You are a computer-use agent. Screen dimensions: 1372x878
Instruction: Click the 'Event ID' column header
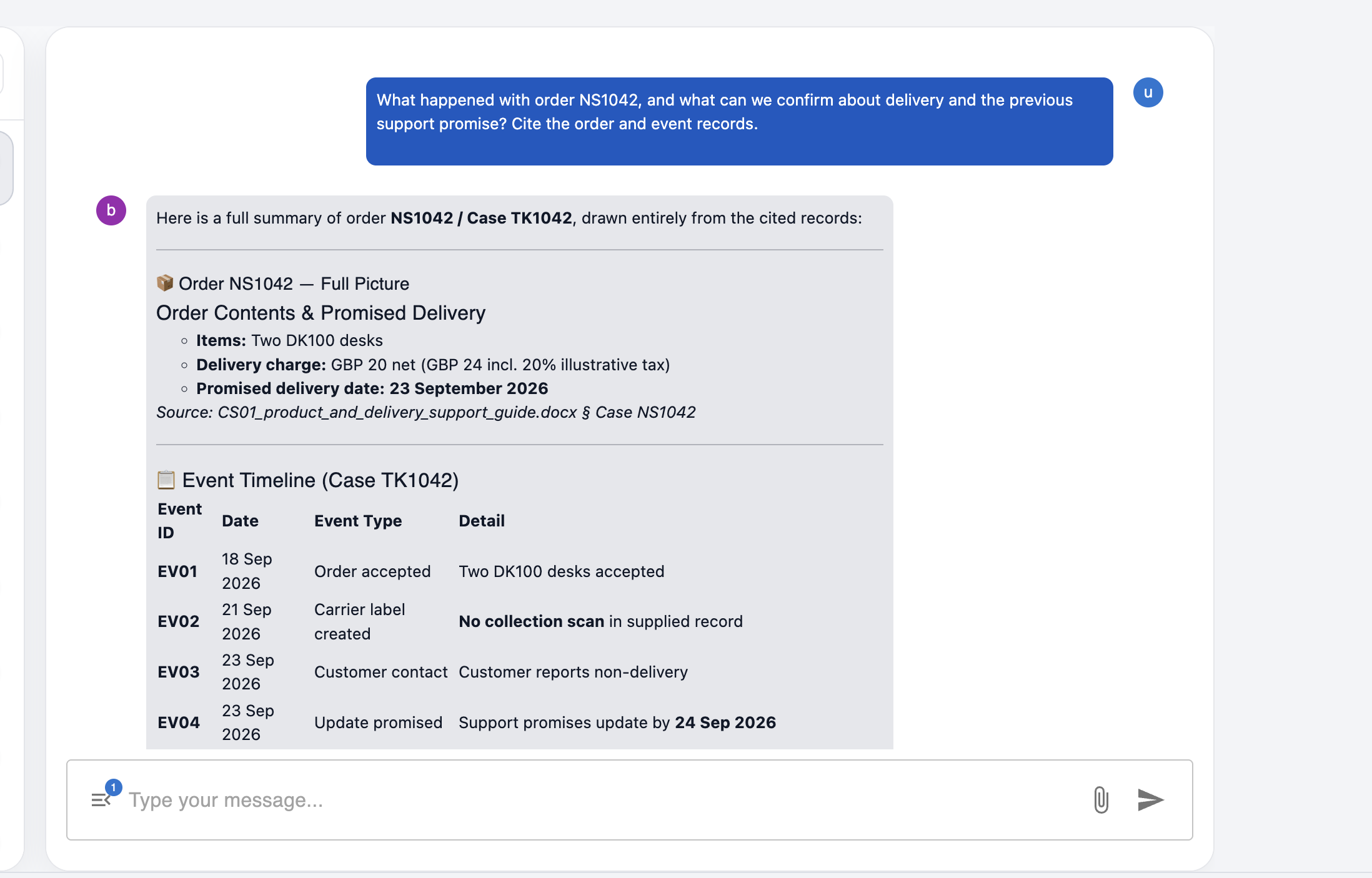tap(180, 521)
